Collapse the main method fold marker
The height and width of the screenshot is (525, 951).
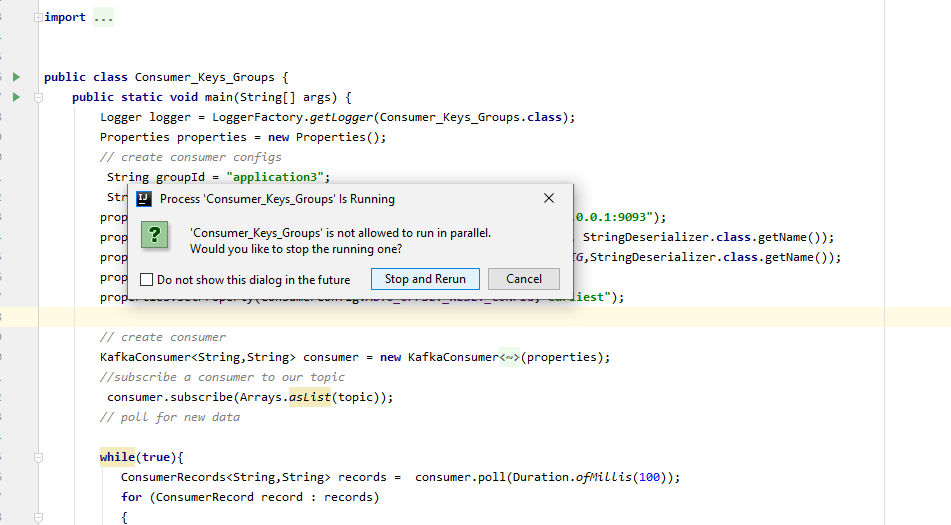coord(38,97)
